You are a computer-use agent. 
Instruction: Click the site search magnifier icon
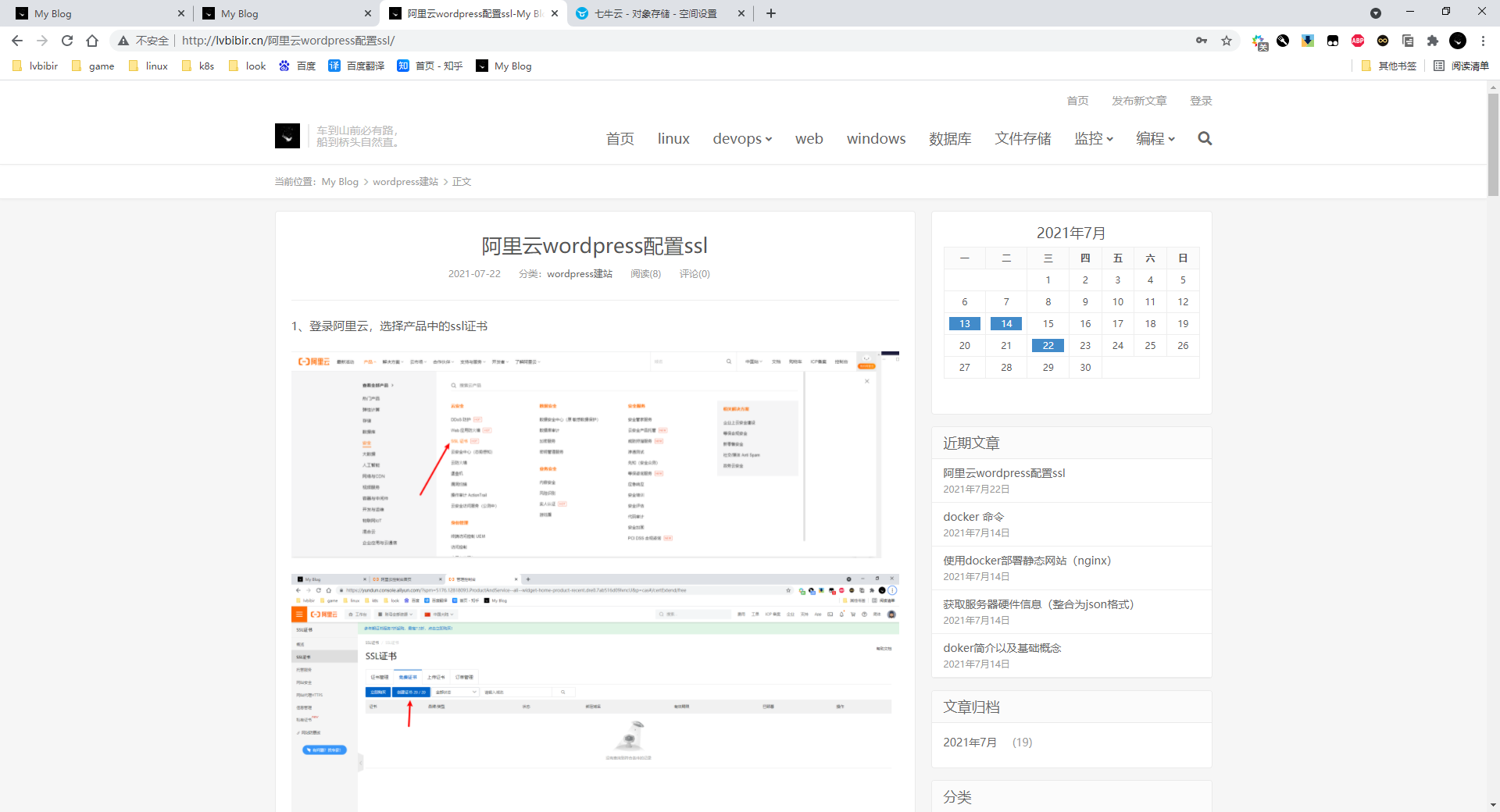[1205, 138]
